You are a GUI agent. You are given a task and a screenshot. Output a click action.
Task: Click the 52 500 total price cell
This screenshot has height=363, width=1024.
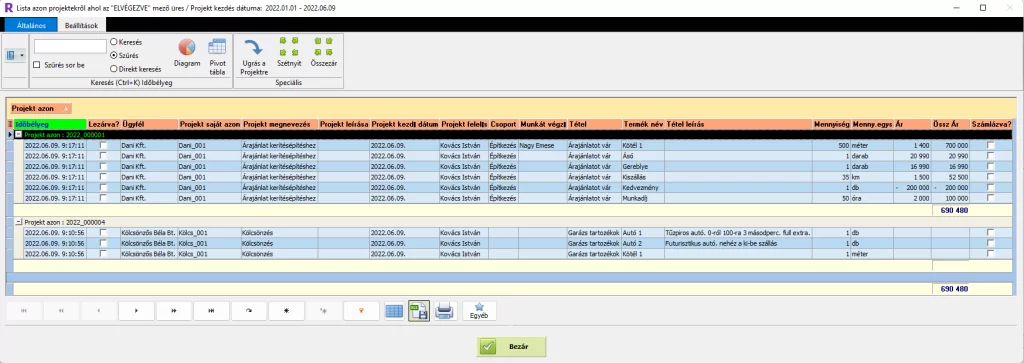[951, 176]
